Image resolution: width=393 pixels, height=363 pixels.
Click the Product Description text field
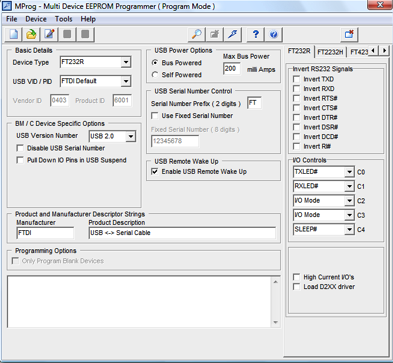click(x=183, y=233)
